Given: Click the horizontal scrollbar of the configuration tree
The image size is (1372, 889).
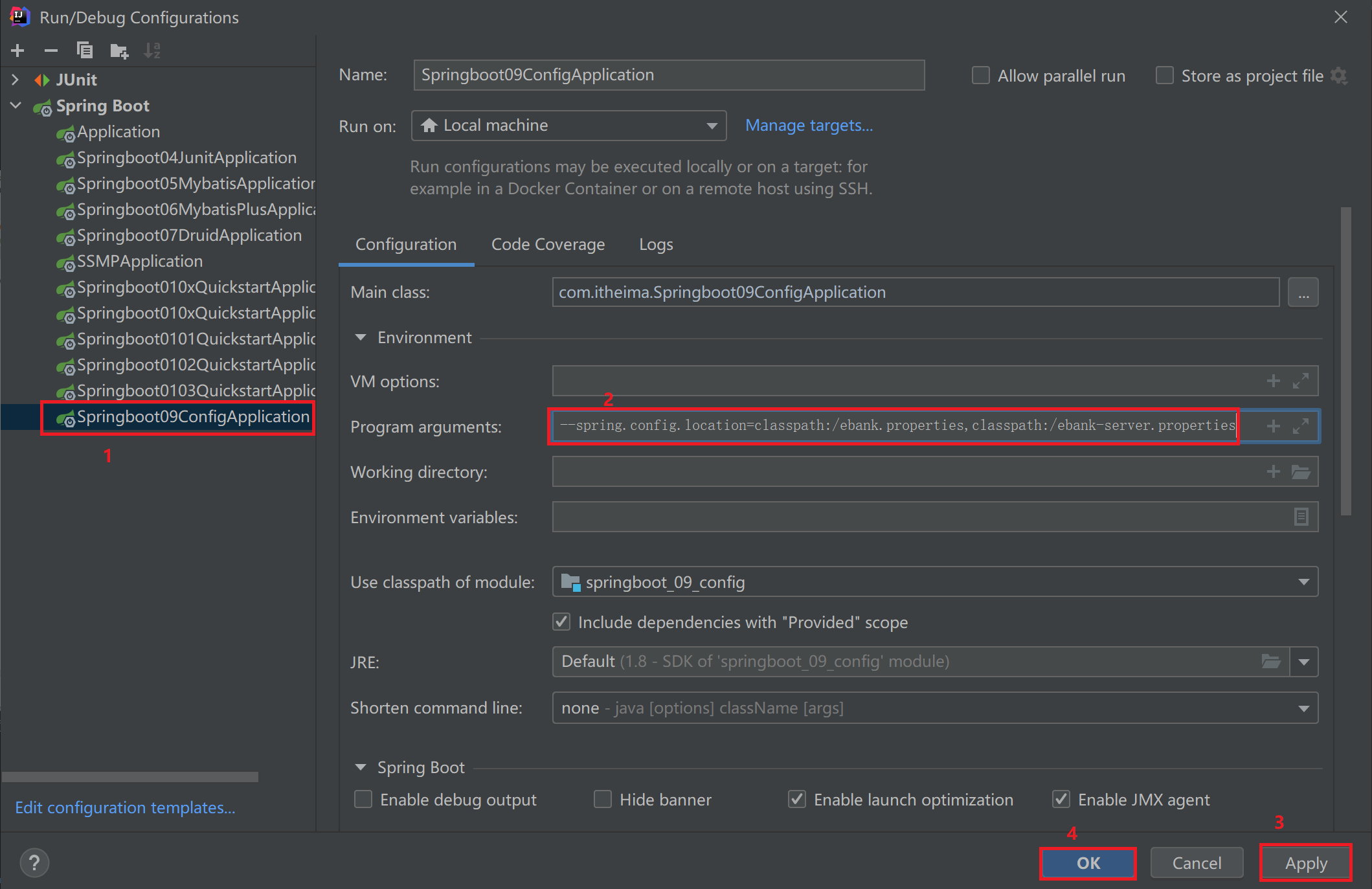Looking at the screenshot, I should tap(130, 776).
